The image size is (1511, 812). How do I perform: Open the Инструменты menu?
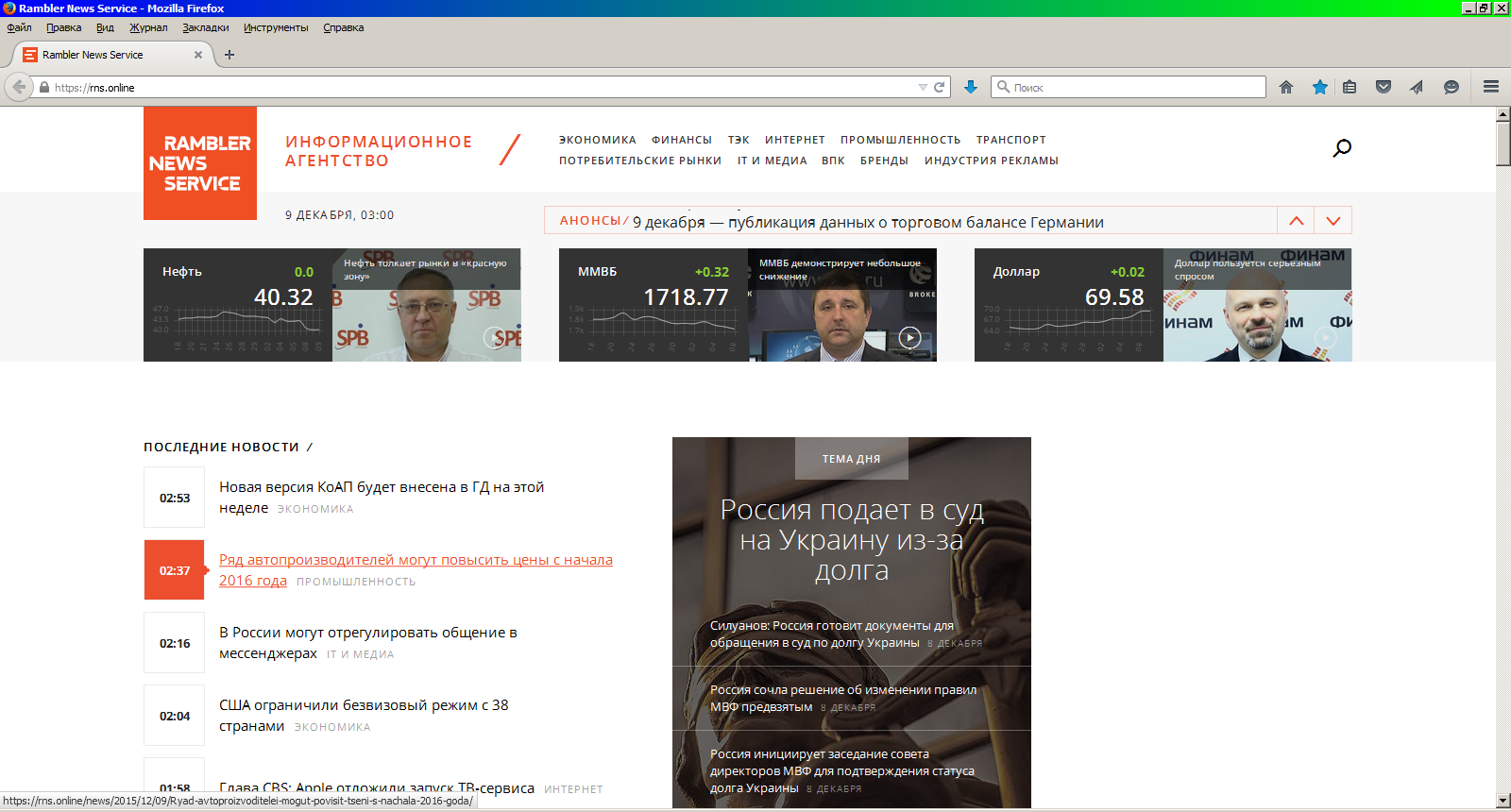point(276,27)
